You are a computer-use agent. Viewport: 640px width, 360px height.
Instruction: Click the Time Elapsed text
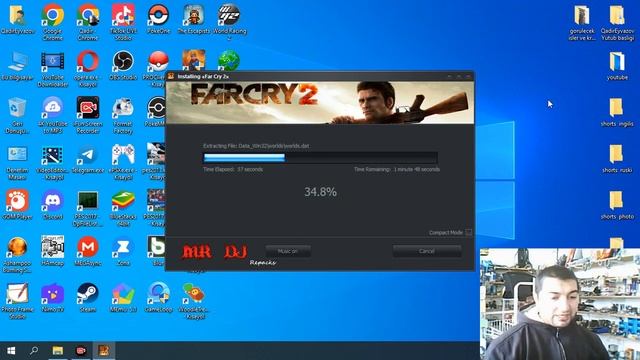(x=233, y=169)
